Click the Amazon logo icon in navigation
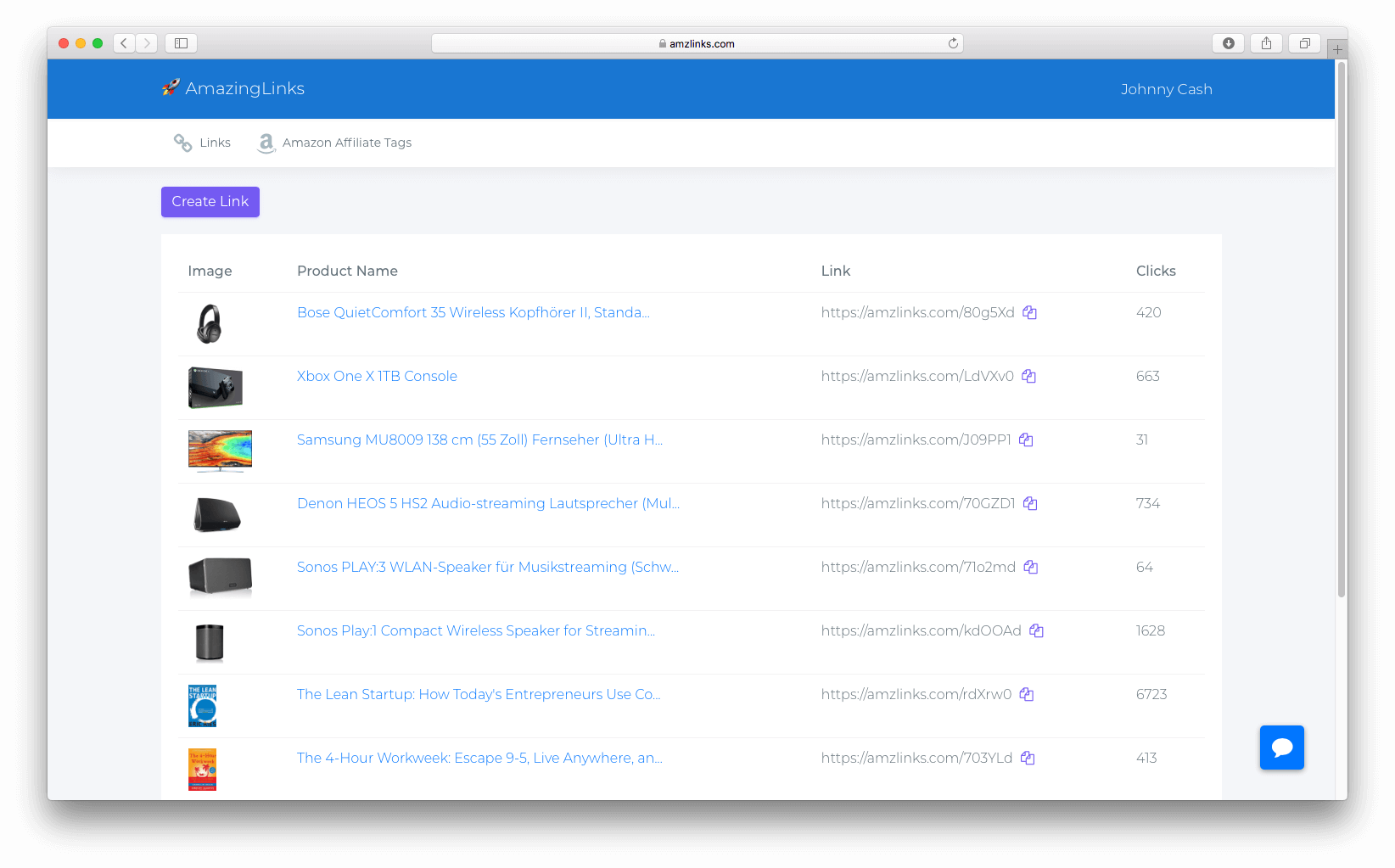Image resolution: width=1395 pixels, height=868 pixels. point(266,143)
